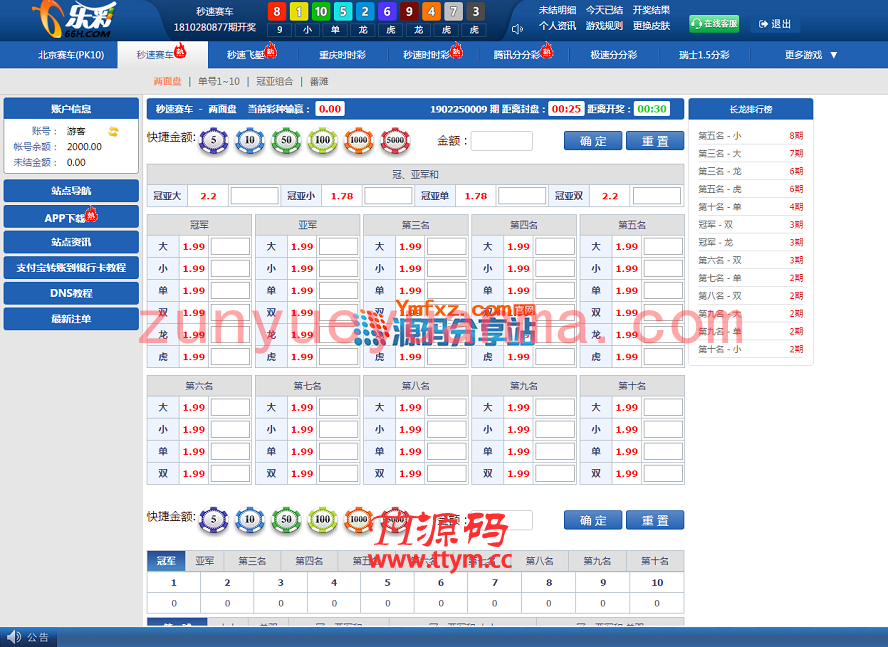Image resolution: width=888 pixels, height=647 pixels.
Task: Click 冠军 大 bet amount field
Action: (230, 246)
